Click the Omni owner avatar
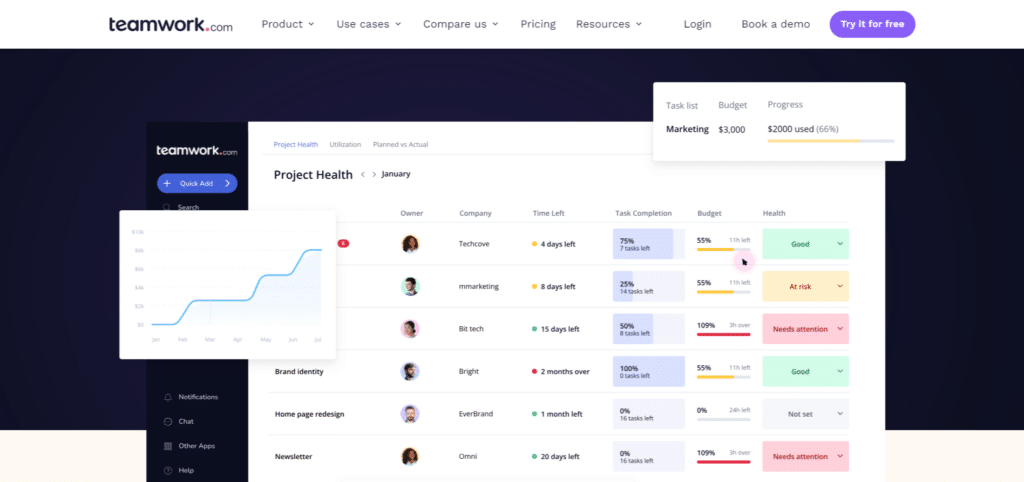This screenshot has height=482, width=1024. tap(410, 457)
